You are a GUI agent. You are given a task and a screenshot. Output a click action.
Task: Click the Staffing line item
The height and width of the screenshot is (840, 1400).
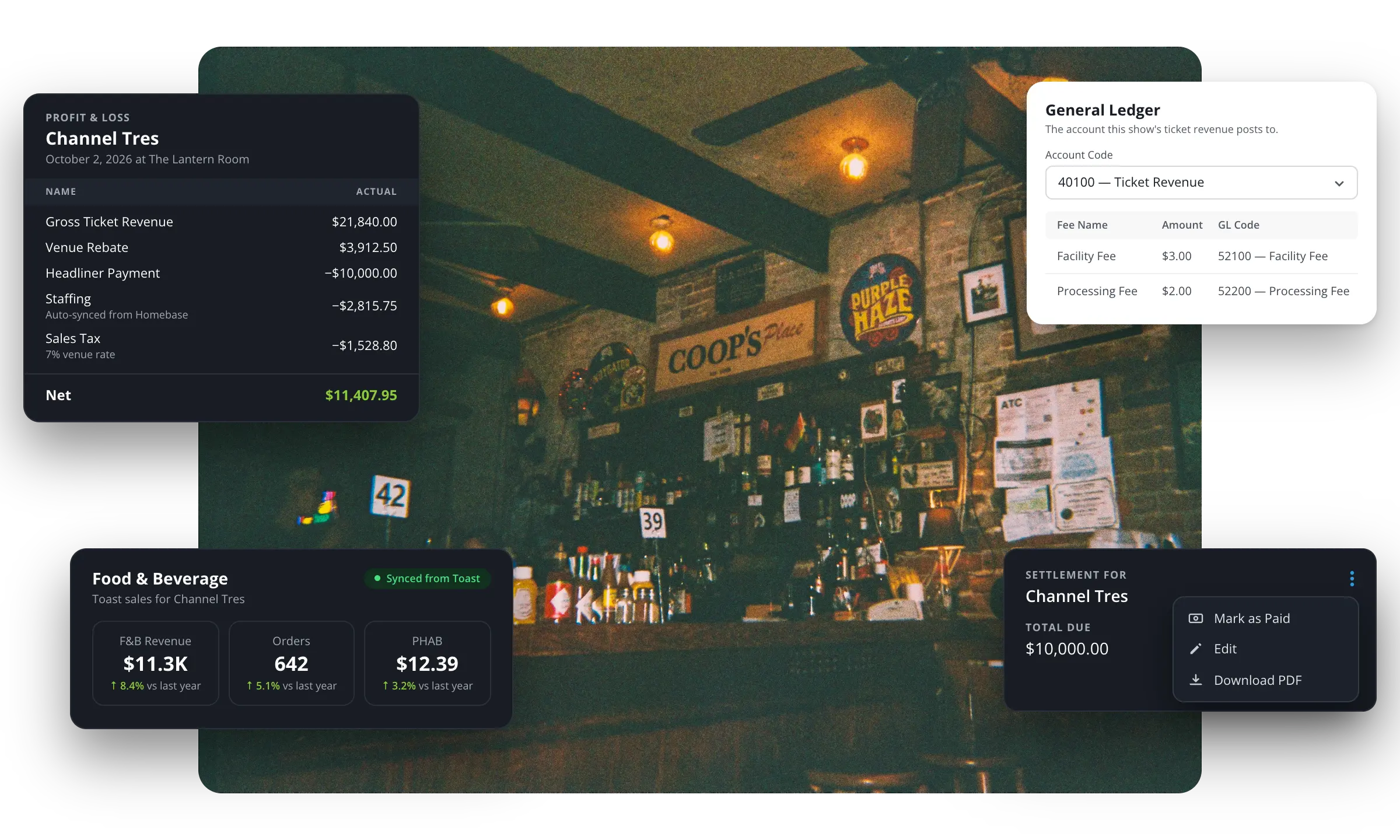coord(221,306)
